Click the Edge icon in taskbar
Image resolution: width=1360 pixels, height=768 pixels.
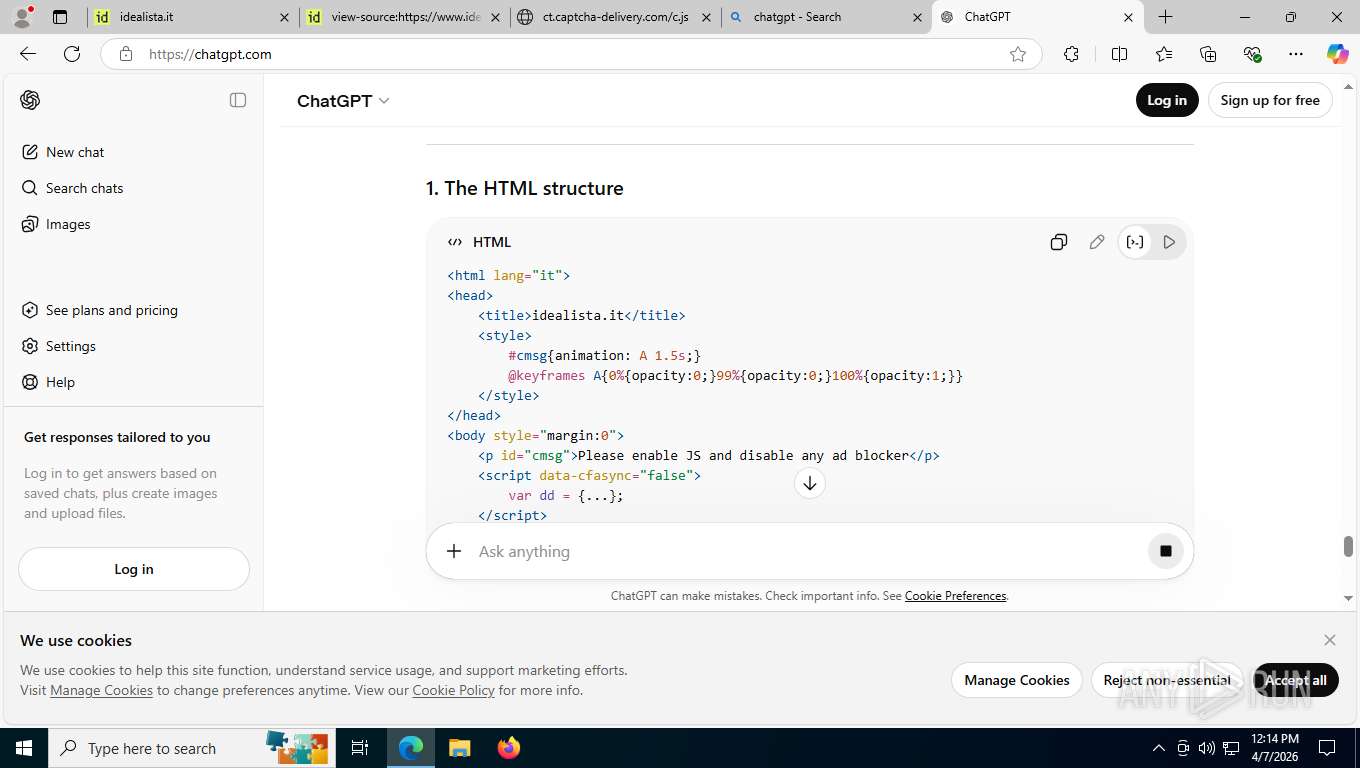(x=411, y=748)
